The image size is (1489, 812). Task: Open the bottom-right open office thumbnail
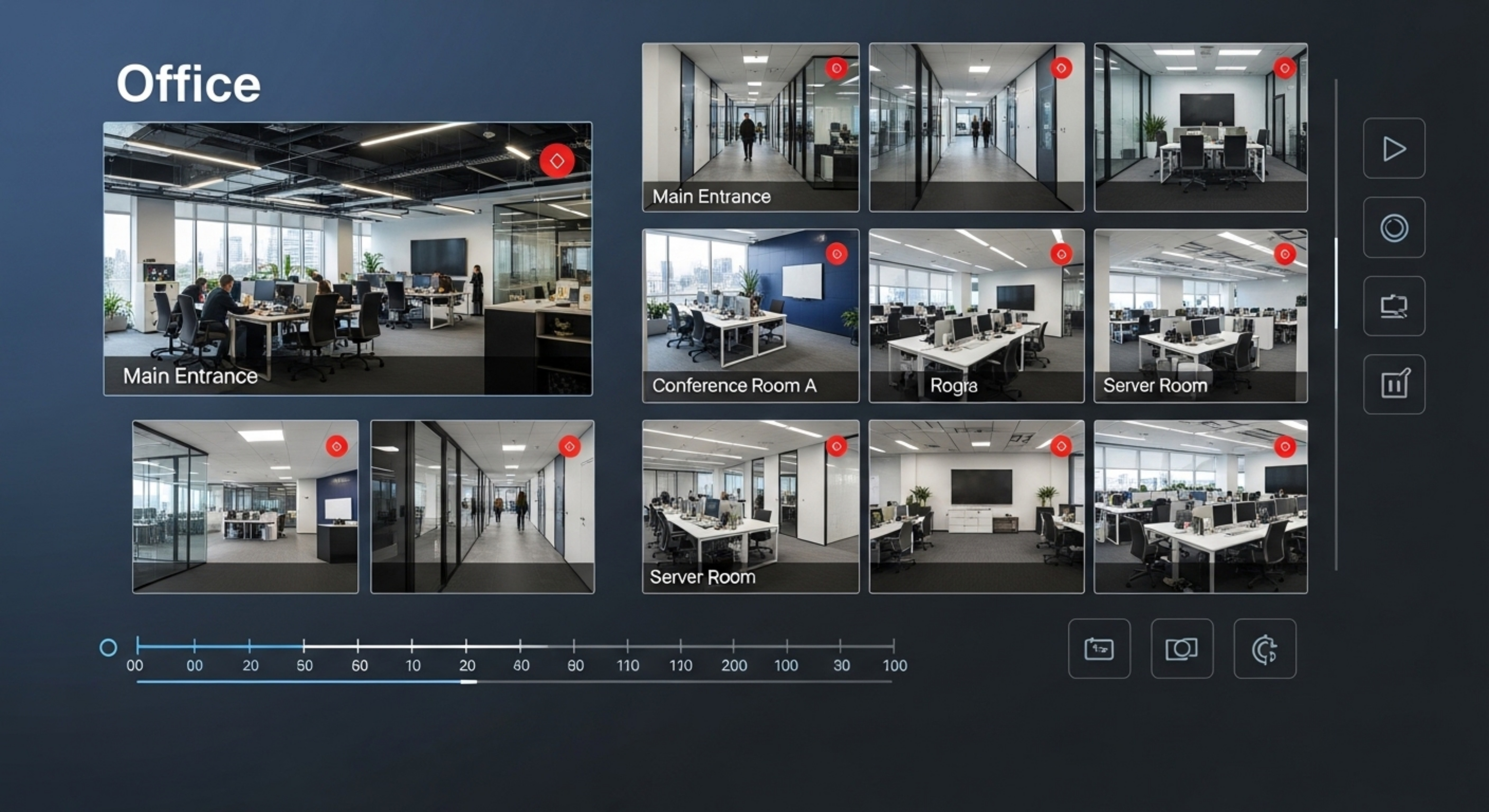tap(1201, 506)
